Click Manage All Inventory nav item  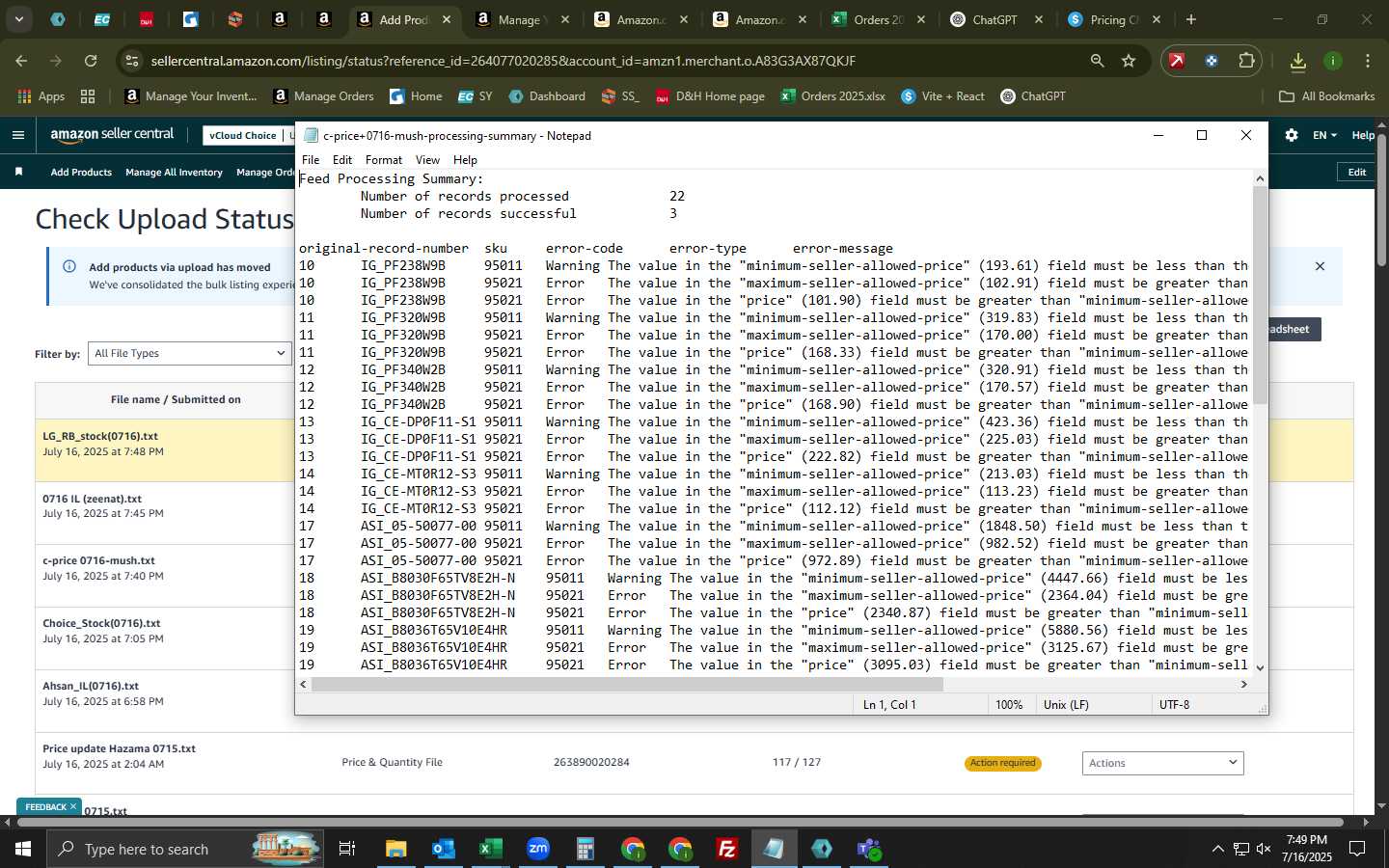pyautogui.click(x=174, y=172)
